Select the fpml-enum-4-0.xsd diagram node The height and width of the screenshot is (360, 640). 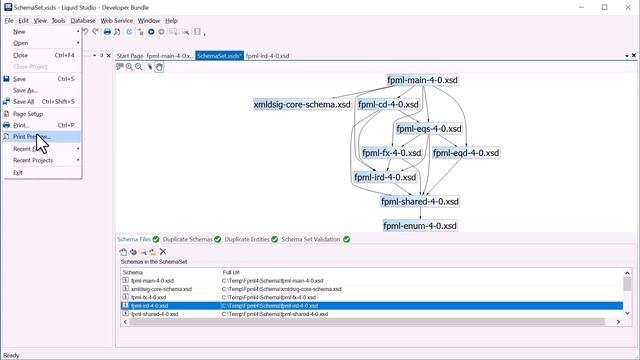point(420,226)
